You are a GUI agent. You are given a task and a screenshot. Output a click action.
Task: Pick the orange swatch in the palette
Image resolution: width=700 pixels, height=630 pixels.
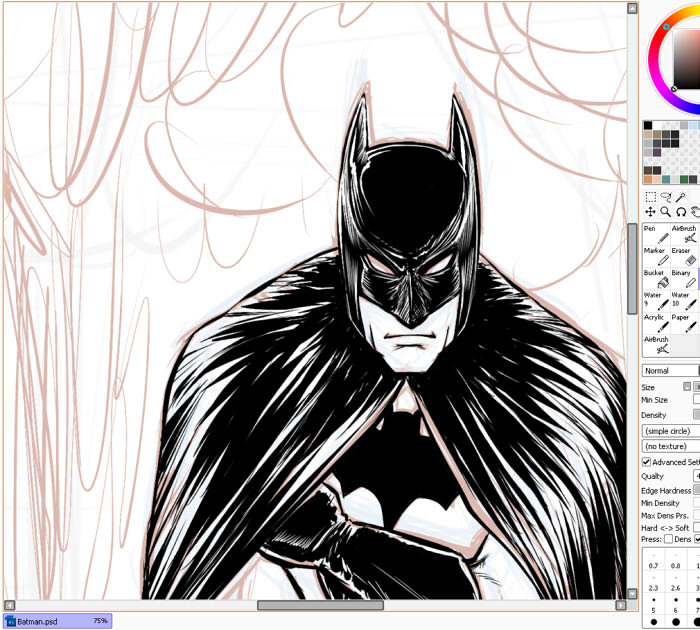click(648, 179)
